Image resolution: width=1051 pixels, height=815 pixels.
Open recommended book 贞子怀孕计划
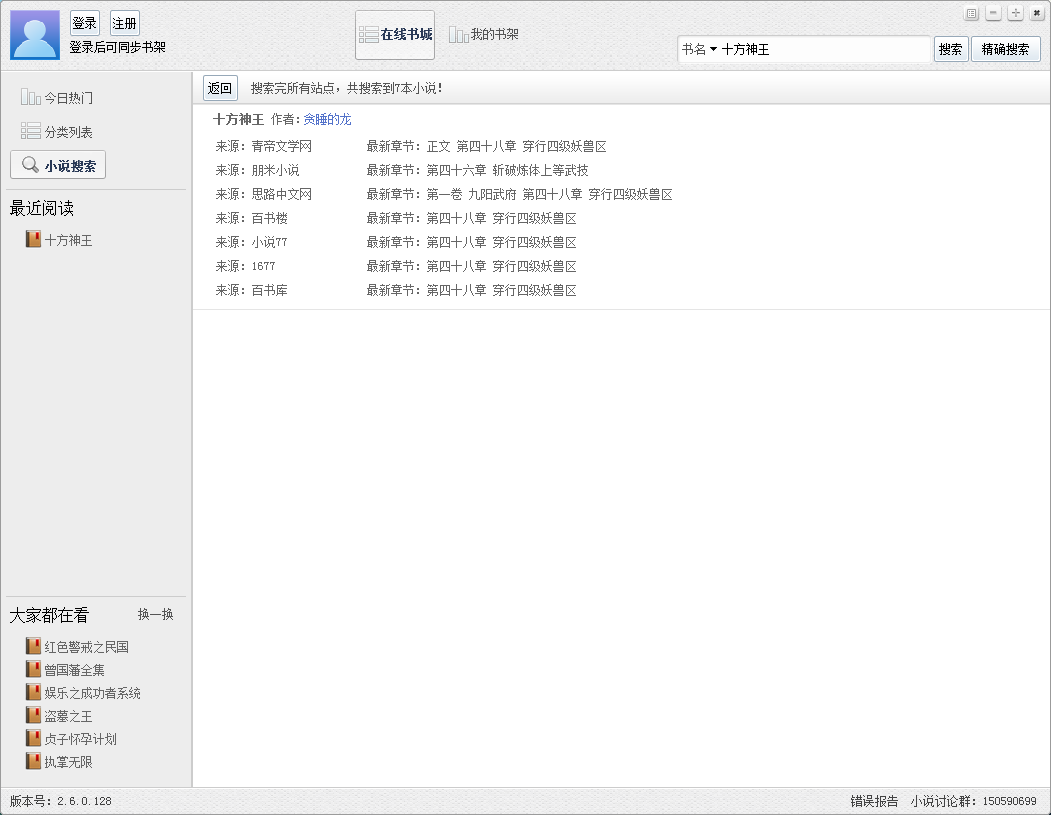coord(80,739)
